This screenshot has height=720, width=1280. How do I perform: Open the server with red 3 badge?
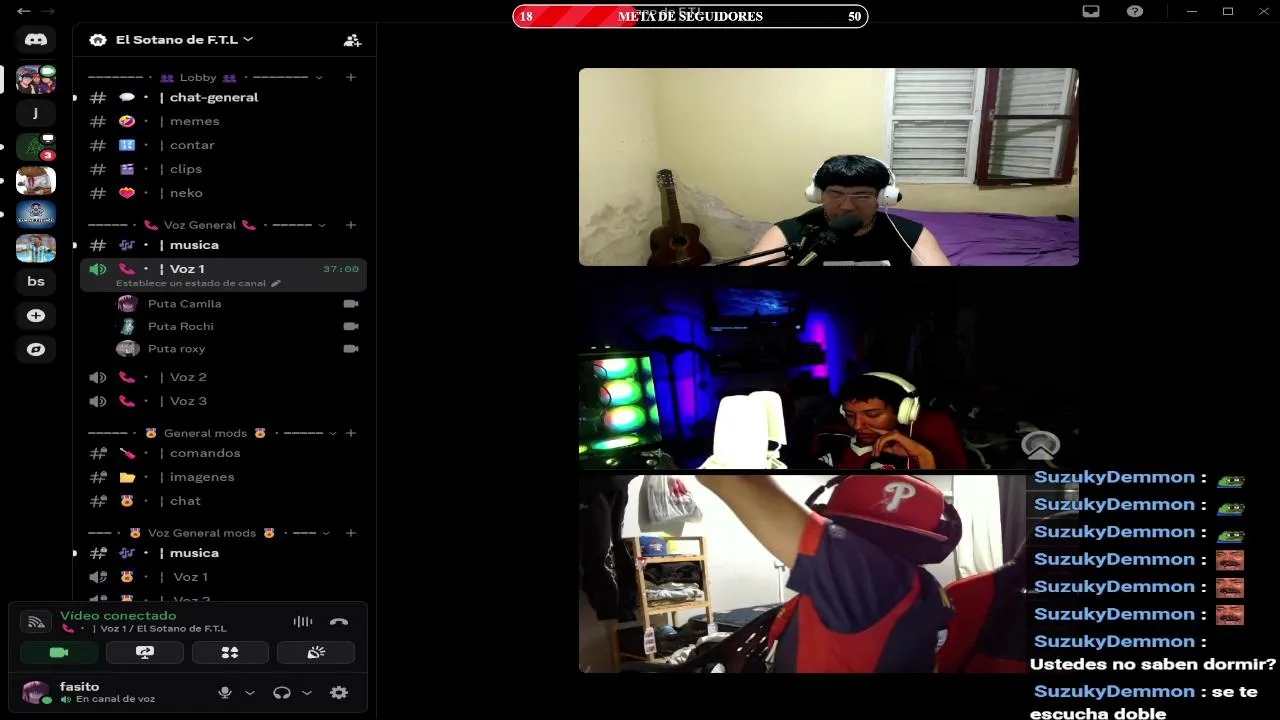36,147
